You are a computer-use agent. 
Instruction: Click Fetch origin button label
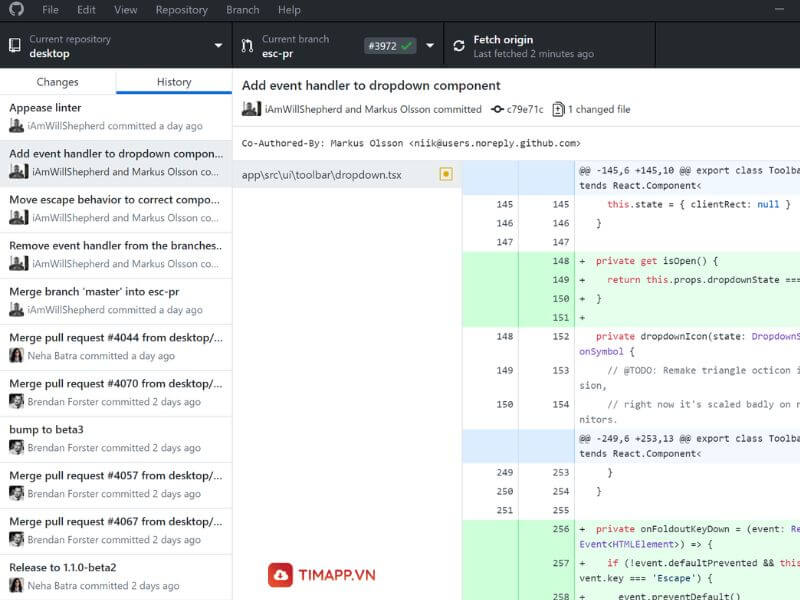[503, 39]
